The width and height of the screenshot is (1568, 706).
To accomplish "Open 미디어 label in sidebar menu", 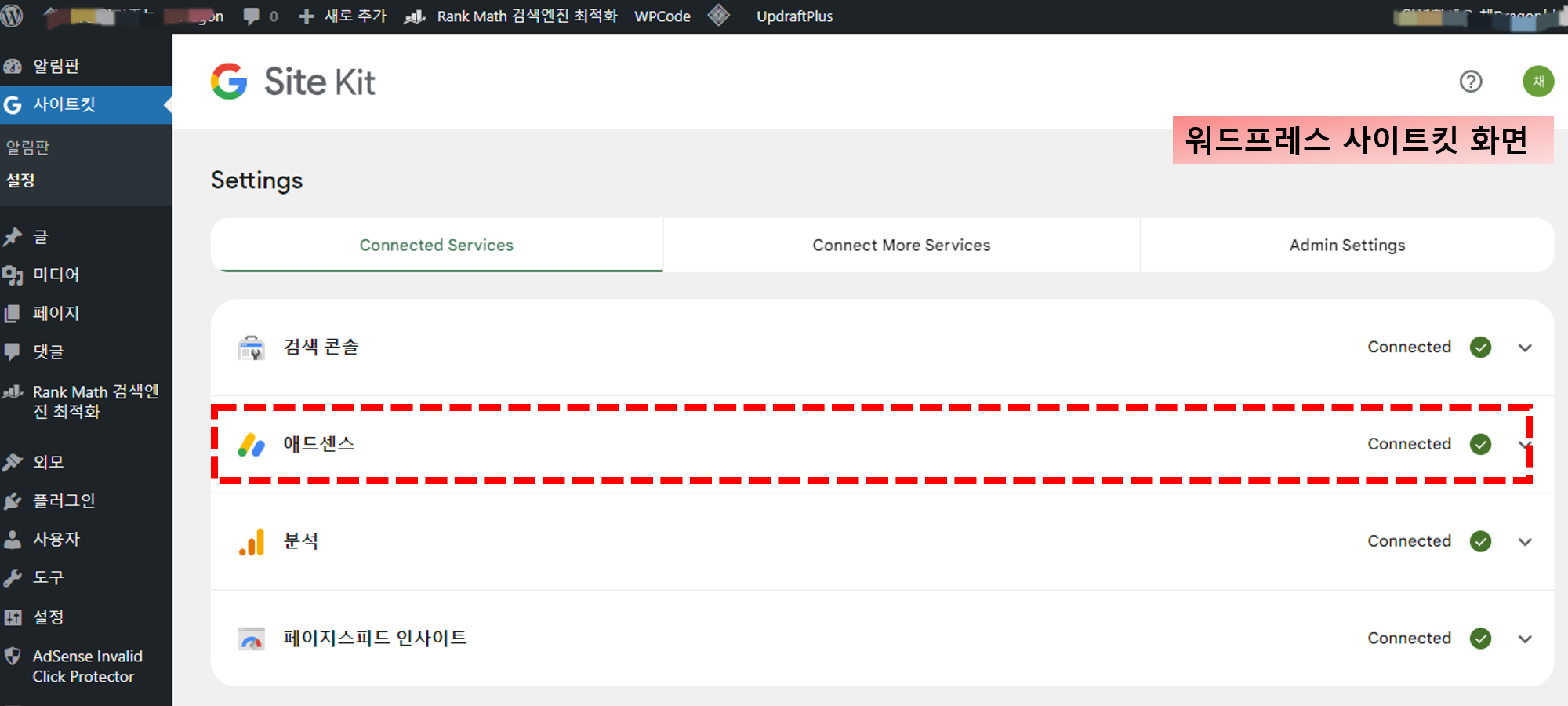I will pyautogui.click(x=56, y=275).
